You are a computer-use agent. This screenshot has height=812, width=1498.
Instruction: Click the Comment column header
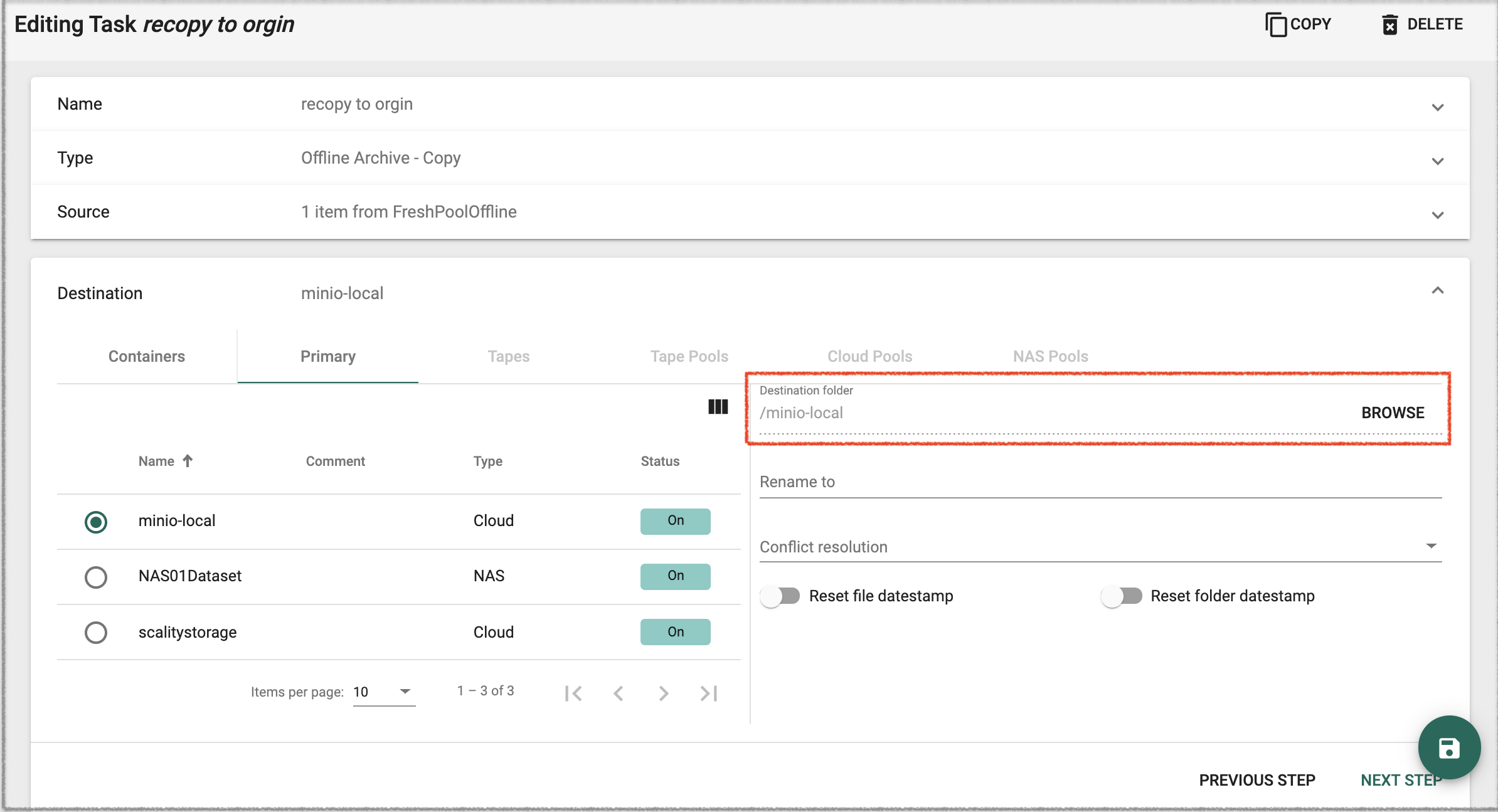tap(336, 461)
